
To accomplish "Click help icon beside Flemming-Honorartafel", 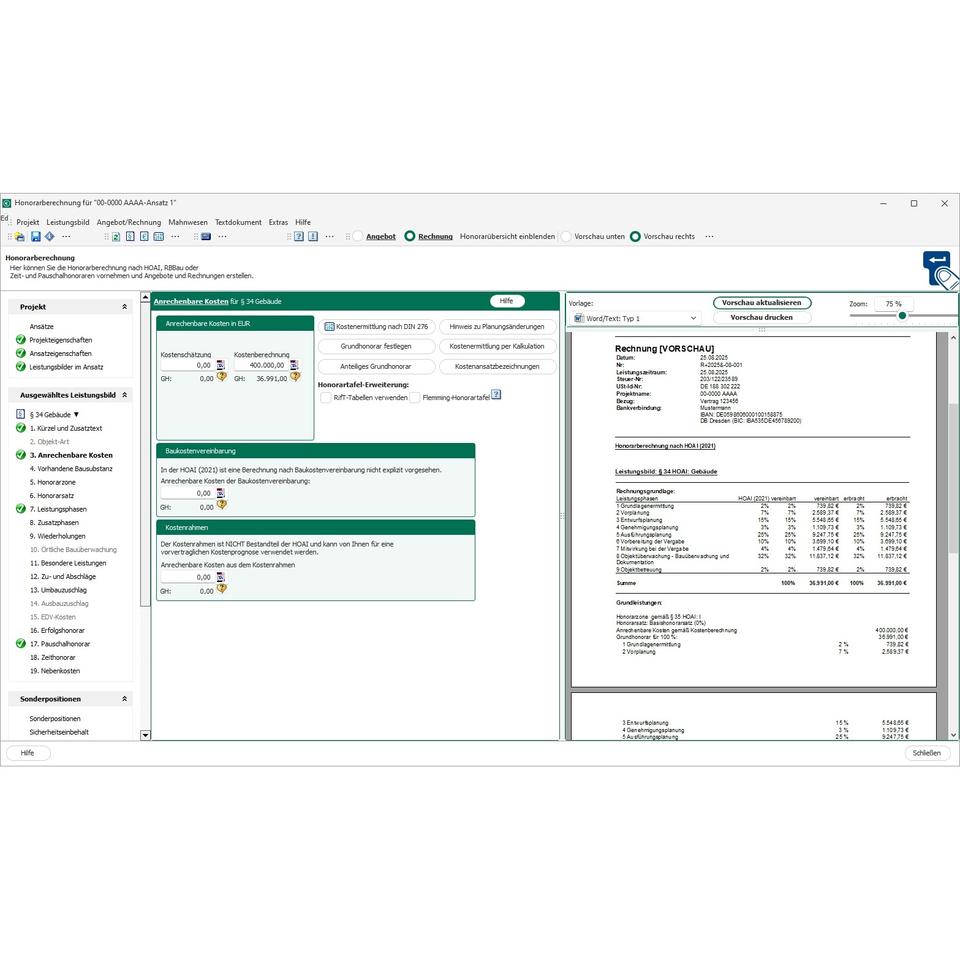I will 496,396.
